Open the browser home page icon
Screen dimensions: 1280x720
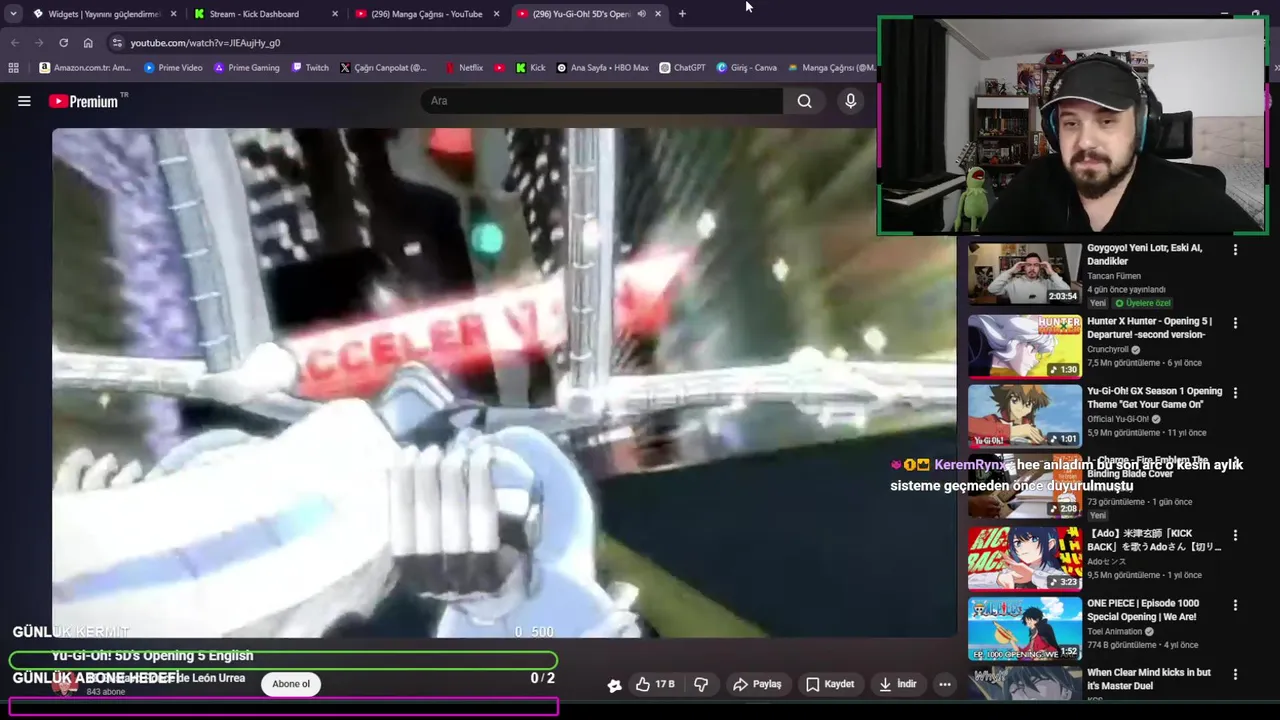coord(88,43)
